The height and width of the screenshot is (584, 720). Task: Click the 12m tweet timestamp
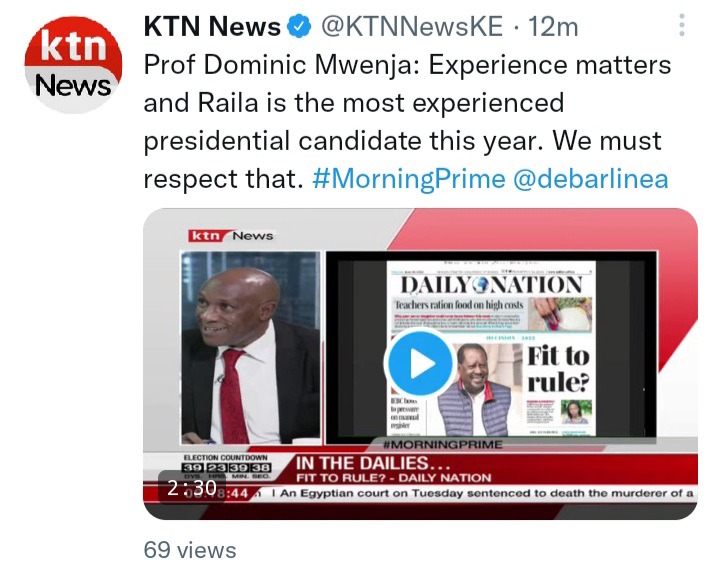click(553, 27)
